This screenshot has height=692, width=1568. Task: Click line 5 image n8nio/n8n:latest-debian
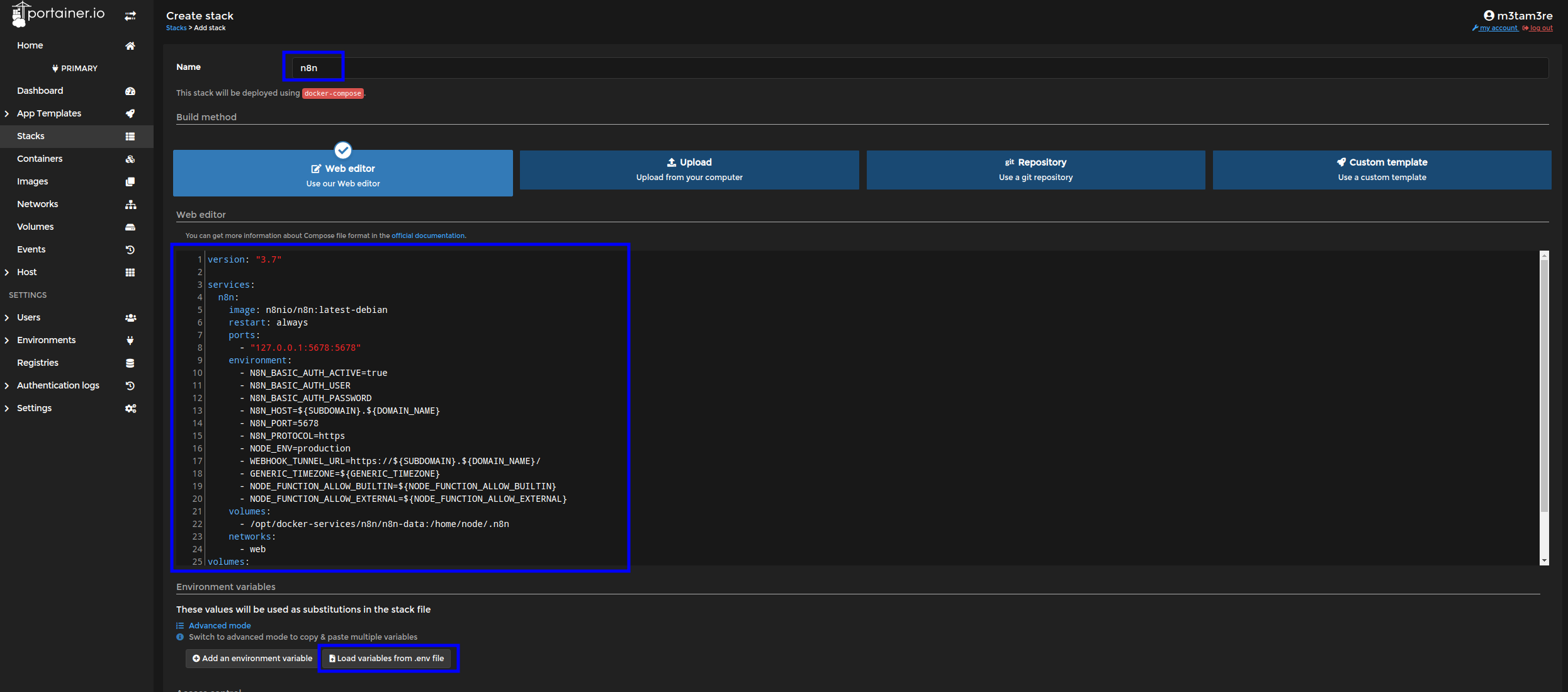click(x=308, y=310)
